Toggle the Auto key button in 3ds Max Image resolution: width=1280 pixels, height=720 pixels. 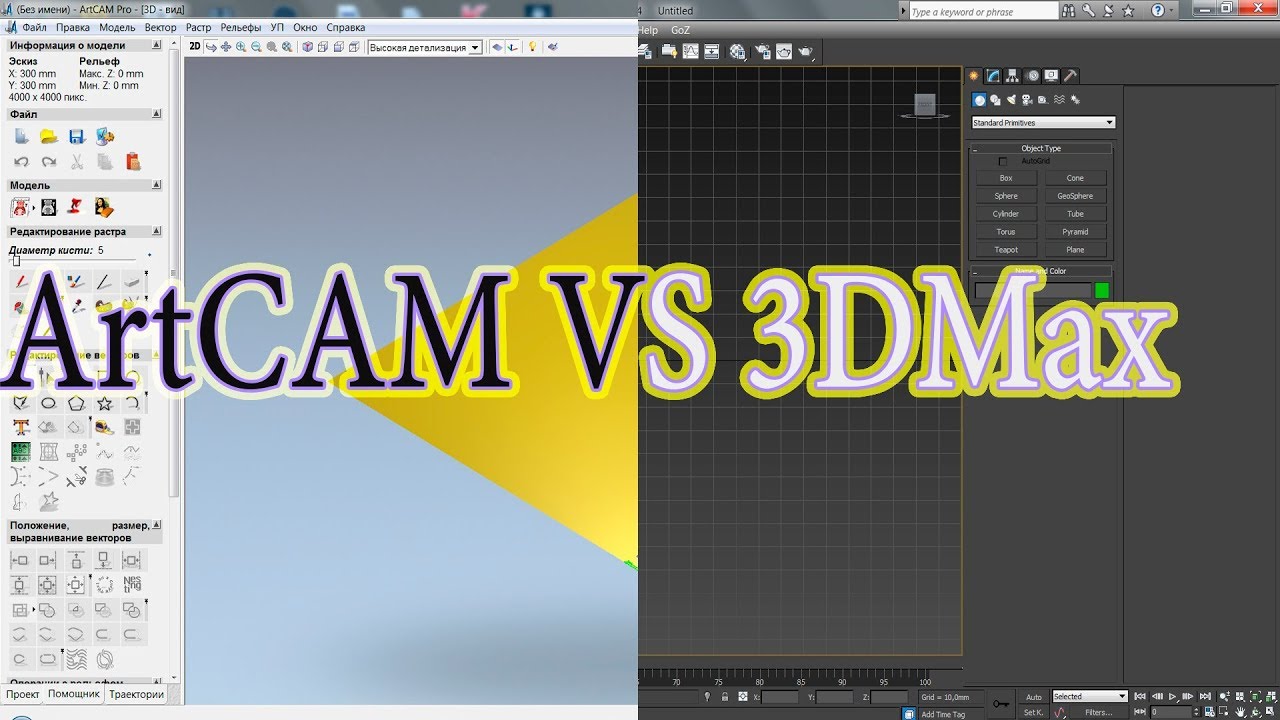pos(1034,697)
